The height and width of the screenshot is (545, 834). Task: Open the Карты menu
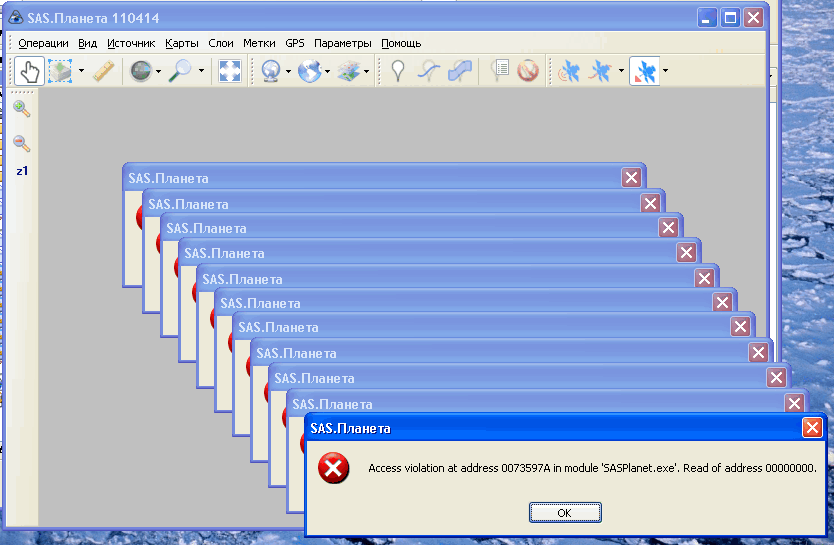pyautogui.click(x=182, y=43)
